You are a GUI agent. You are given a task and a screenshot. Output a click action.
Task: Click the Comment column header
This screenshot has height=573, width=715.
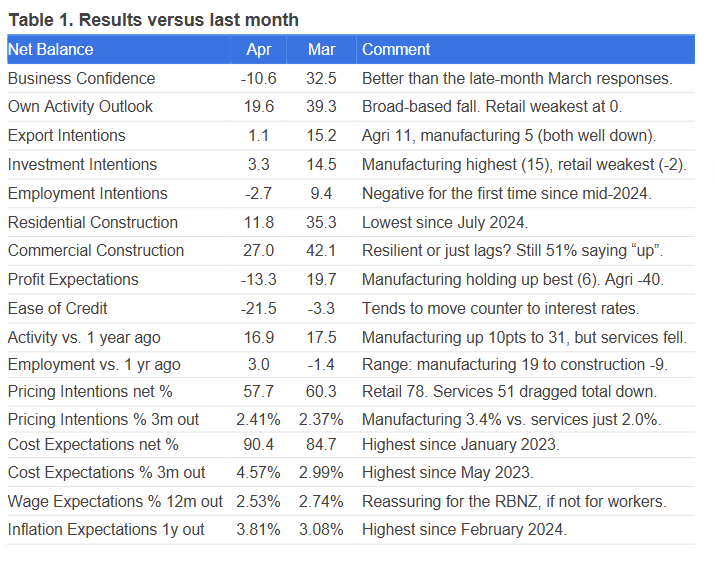click(396, 49)
